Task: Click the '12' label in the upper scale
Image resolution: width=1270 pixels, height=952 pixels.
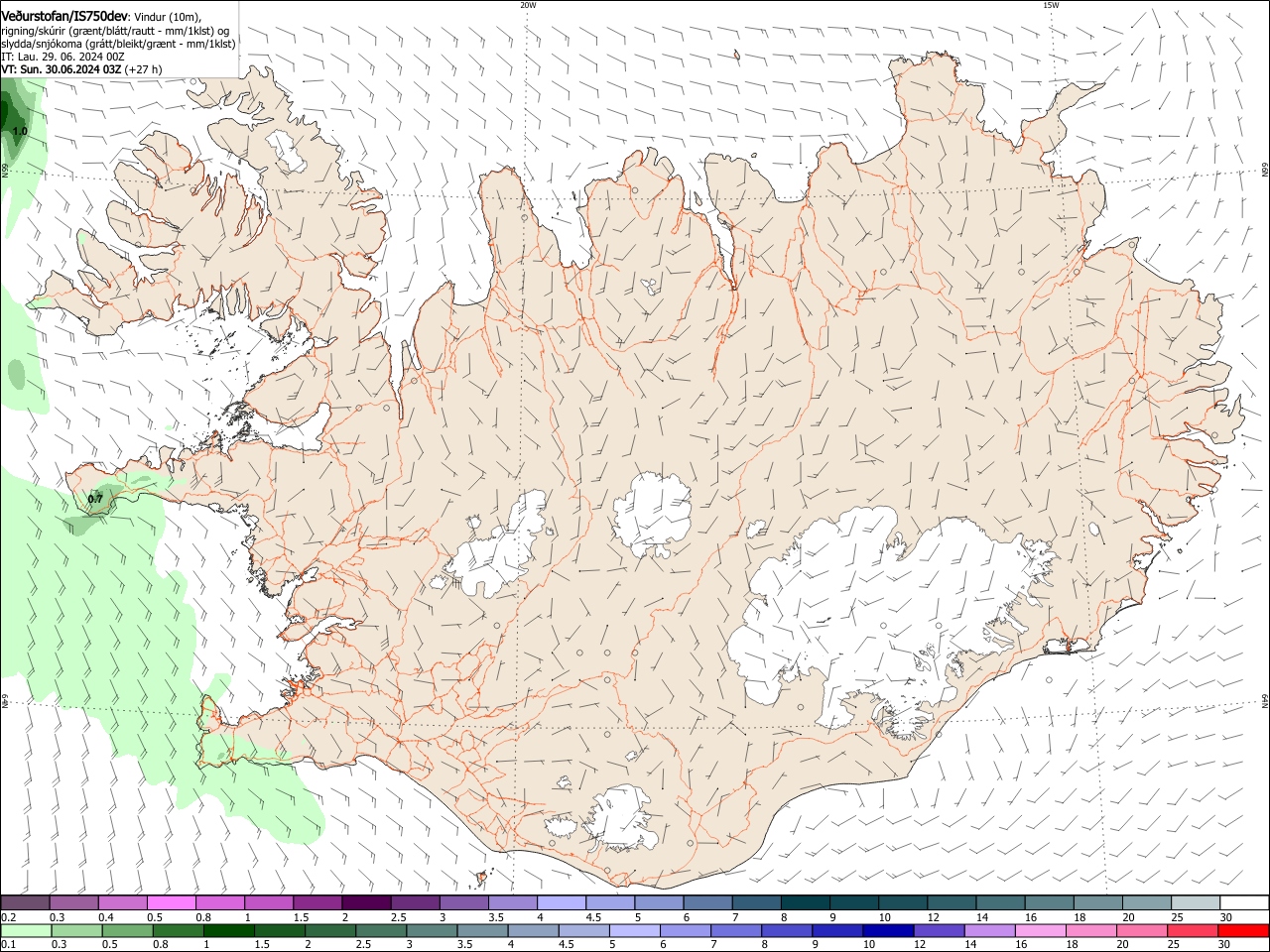Action: click(933, 917)
